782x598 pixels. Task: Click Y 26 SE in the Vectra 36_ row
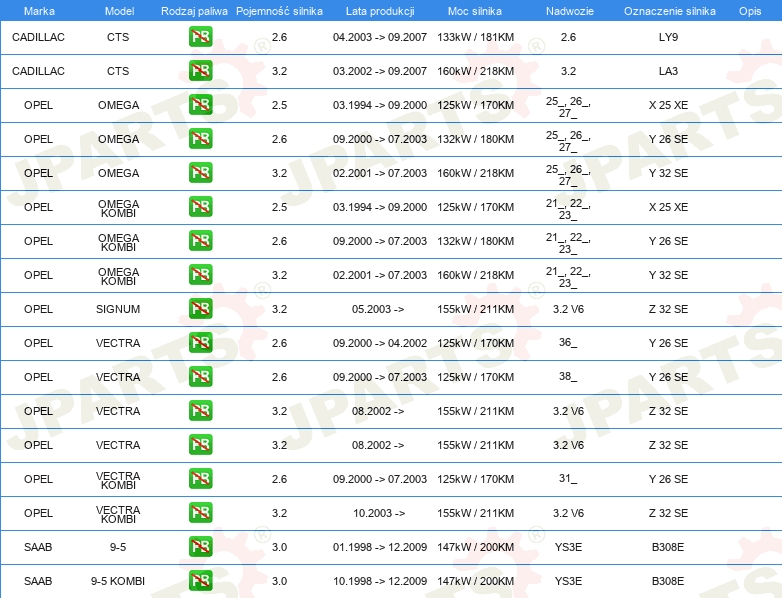(x=668, y=343)
